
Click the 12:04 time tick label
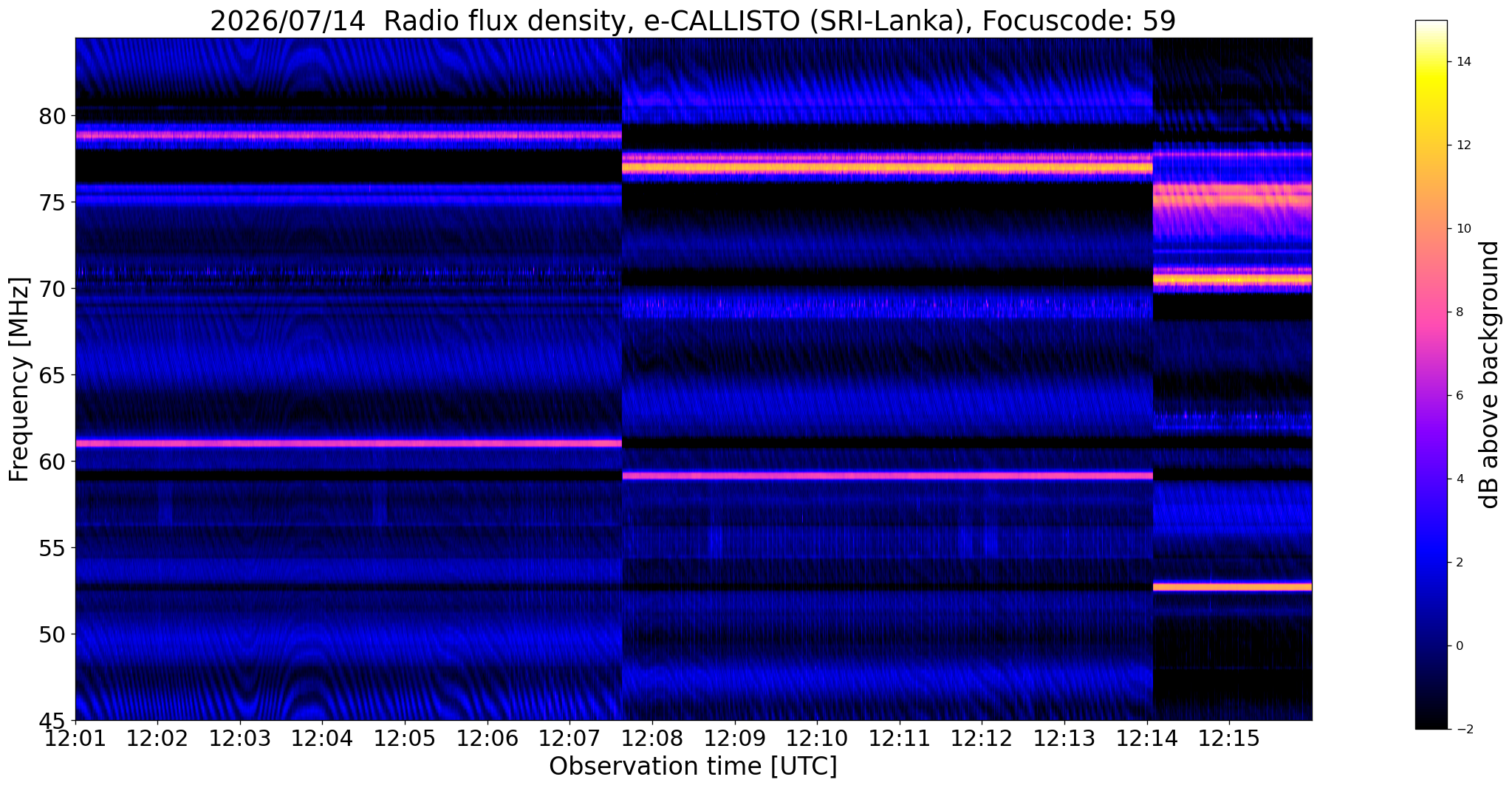coord(322,739)
